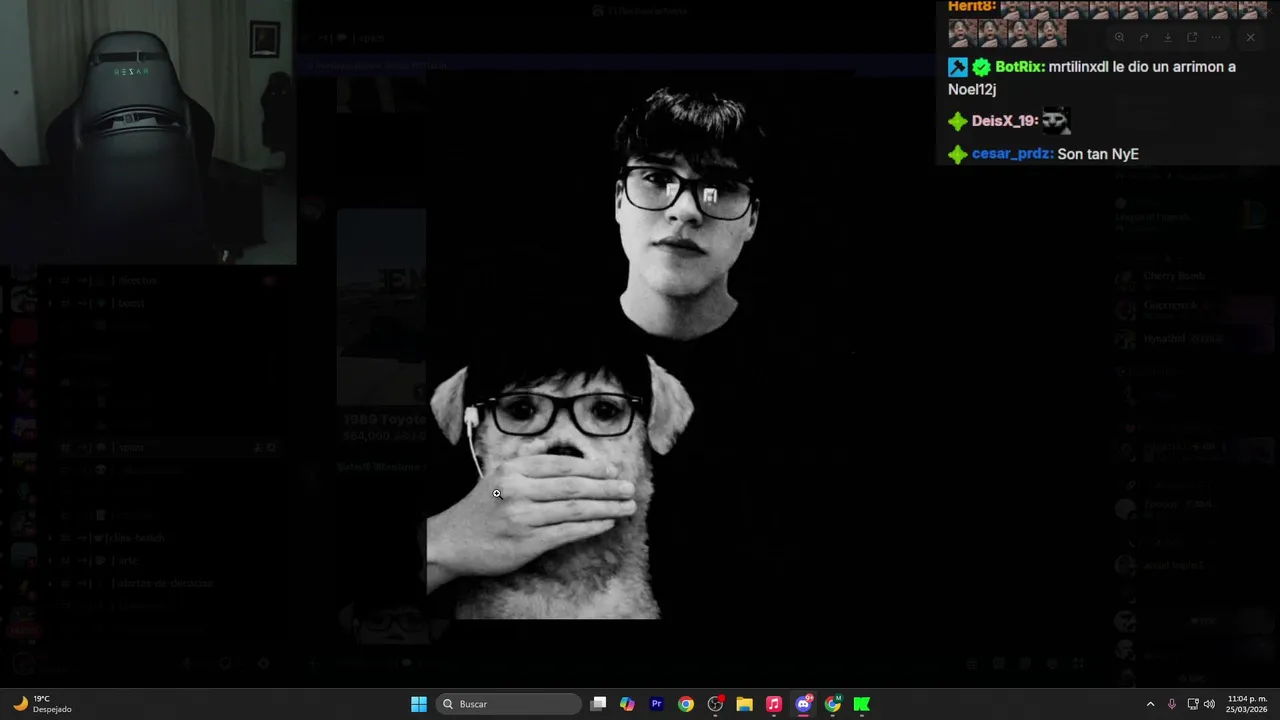
Task: Open Adobe Premiere Pro from taskbar
Action: (656, 704)
